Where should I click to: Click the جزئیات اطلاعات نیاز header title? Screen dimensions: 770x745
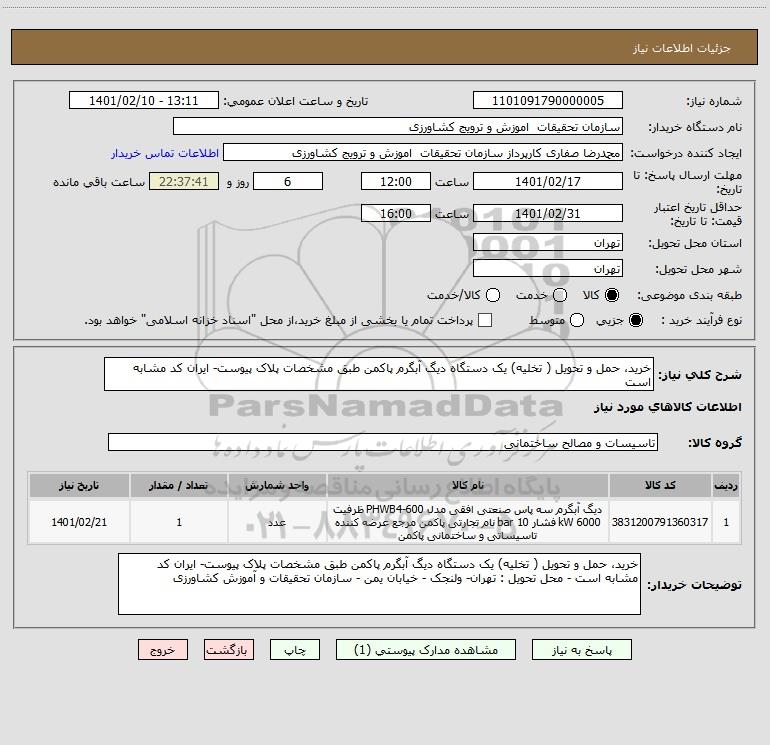point(682,48)
